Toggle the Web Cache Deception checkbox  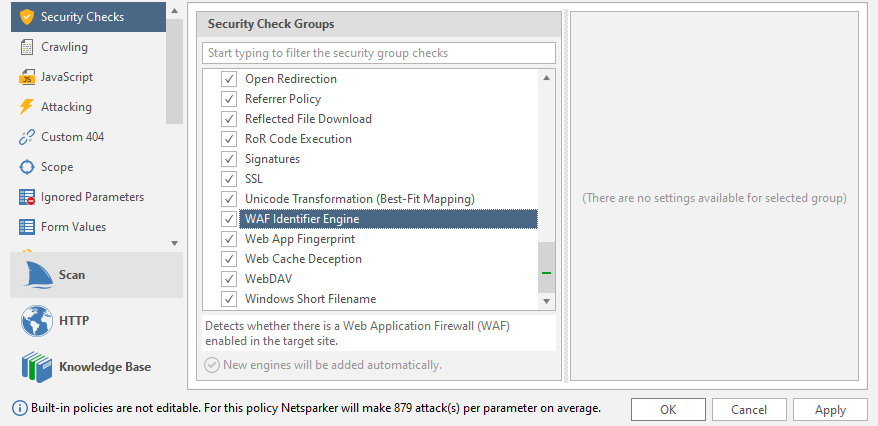pos(228,259)
